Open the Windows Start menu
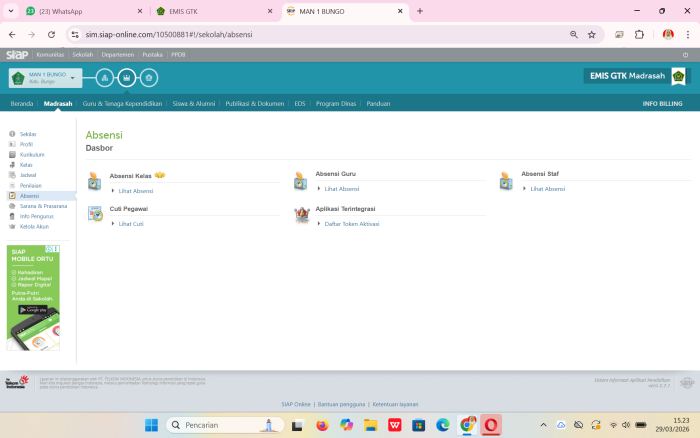This screenshot has height=438, width=700. tap(151, 425)
